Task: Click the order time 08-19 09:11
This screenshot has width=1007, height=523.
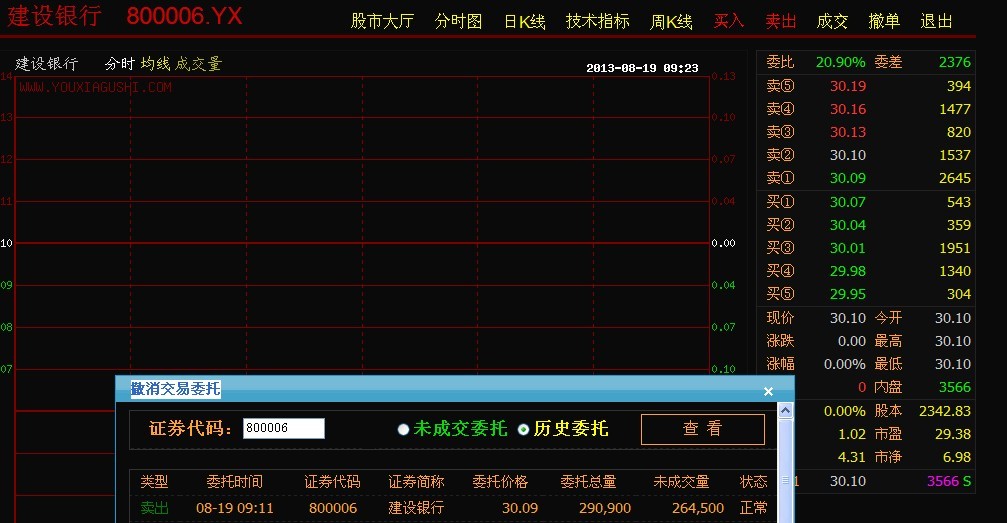Action: [x=234, y=508]
